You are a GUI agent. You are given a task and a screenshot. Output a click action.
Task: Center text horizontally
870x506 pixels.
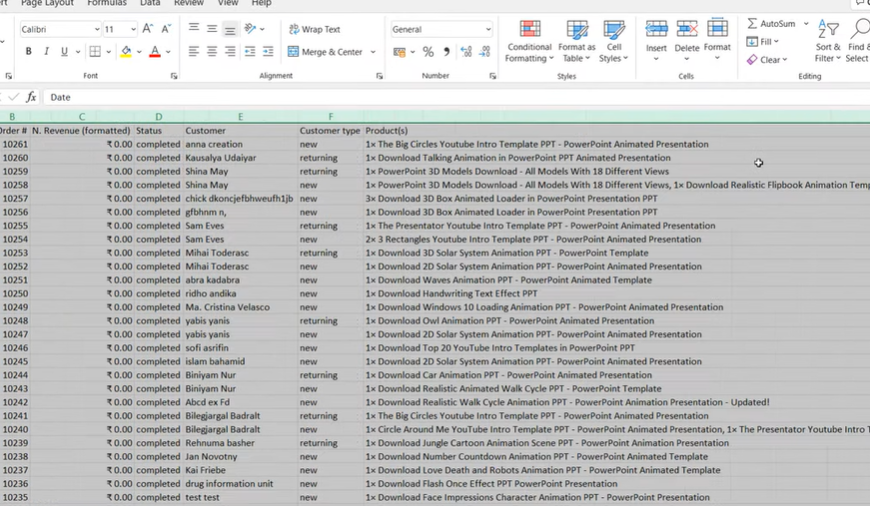point(212,52)
